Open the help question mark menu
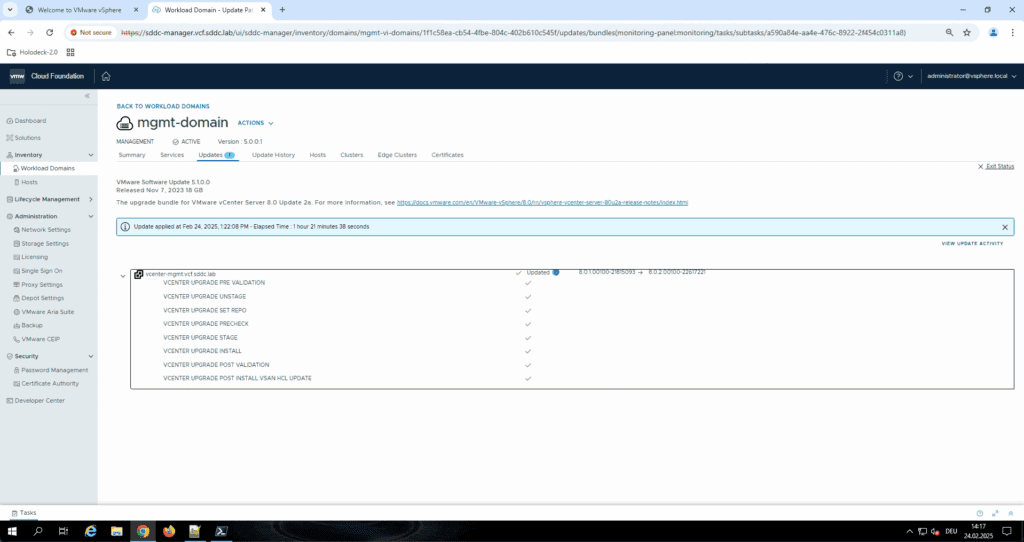The width and height of the screenshot is (1024, 542). tap(903, 76)
